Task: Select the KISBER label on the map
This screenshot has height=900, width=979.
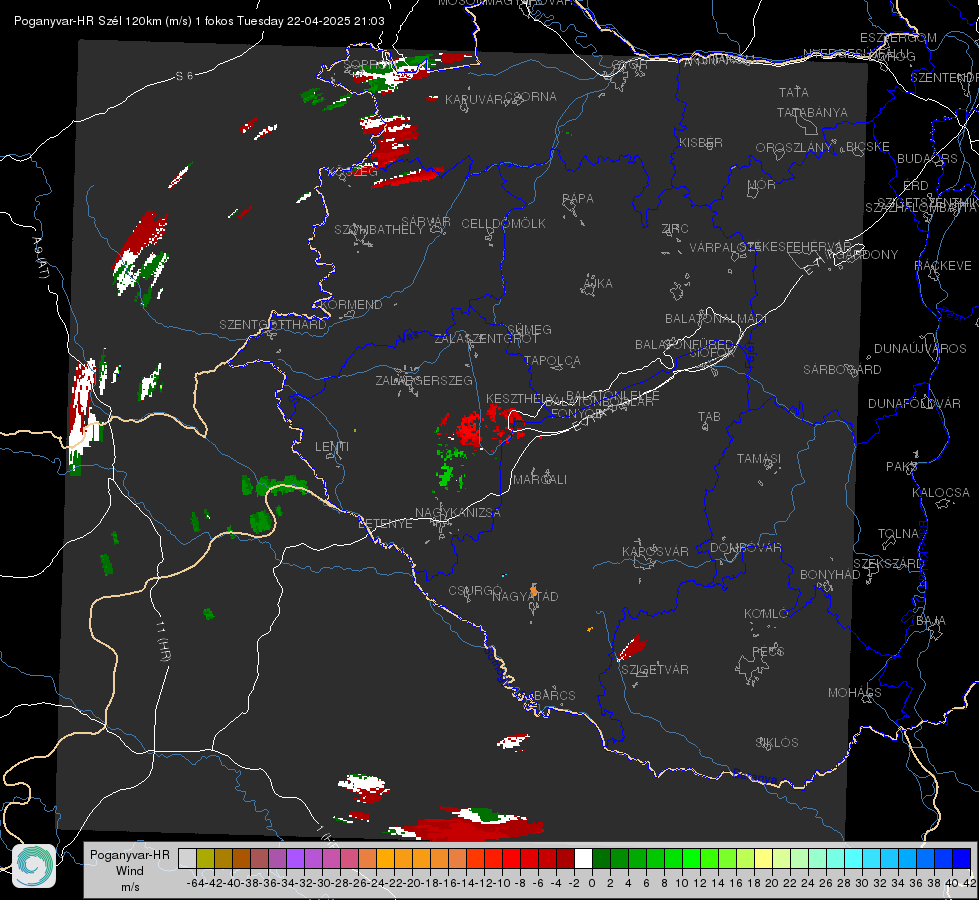Action: pos(701,142)
